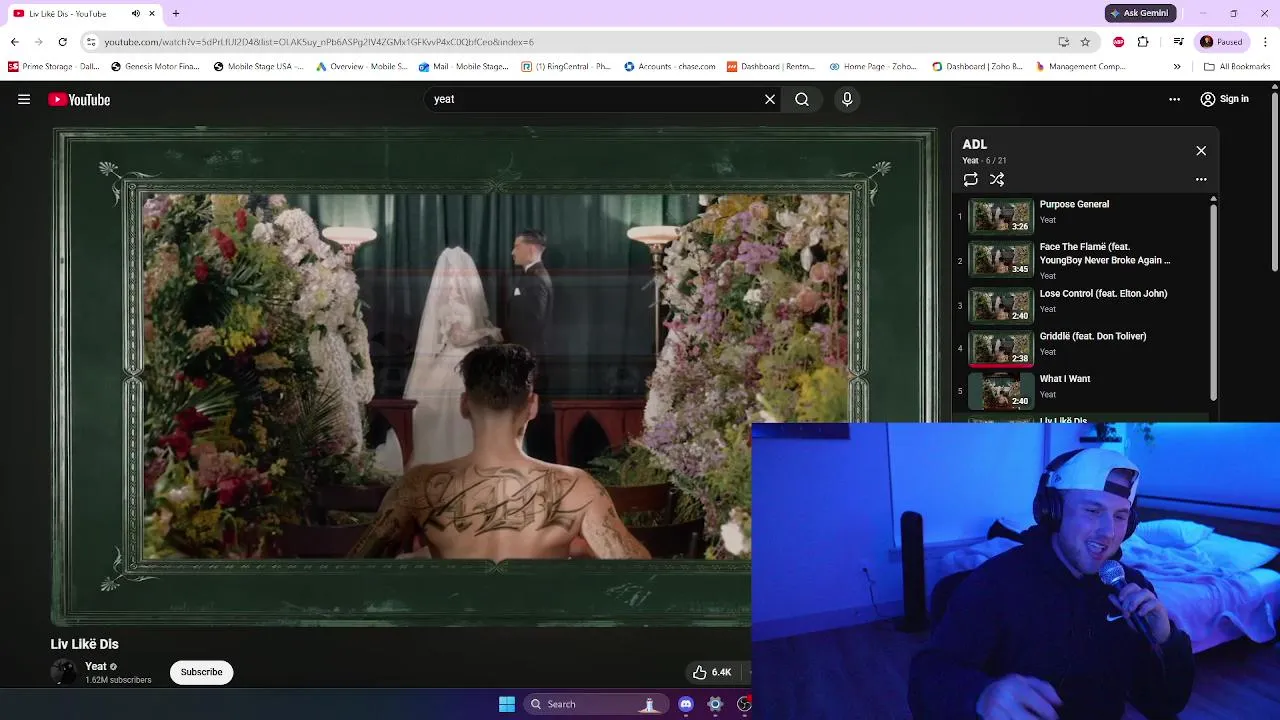Open the YouTube guide hamburger menu
Screen dimensions: 1280x720
24,99
